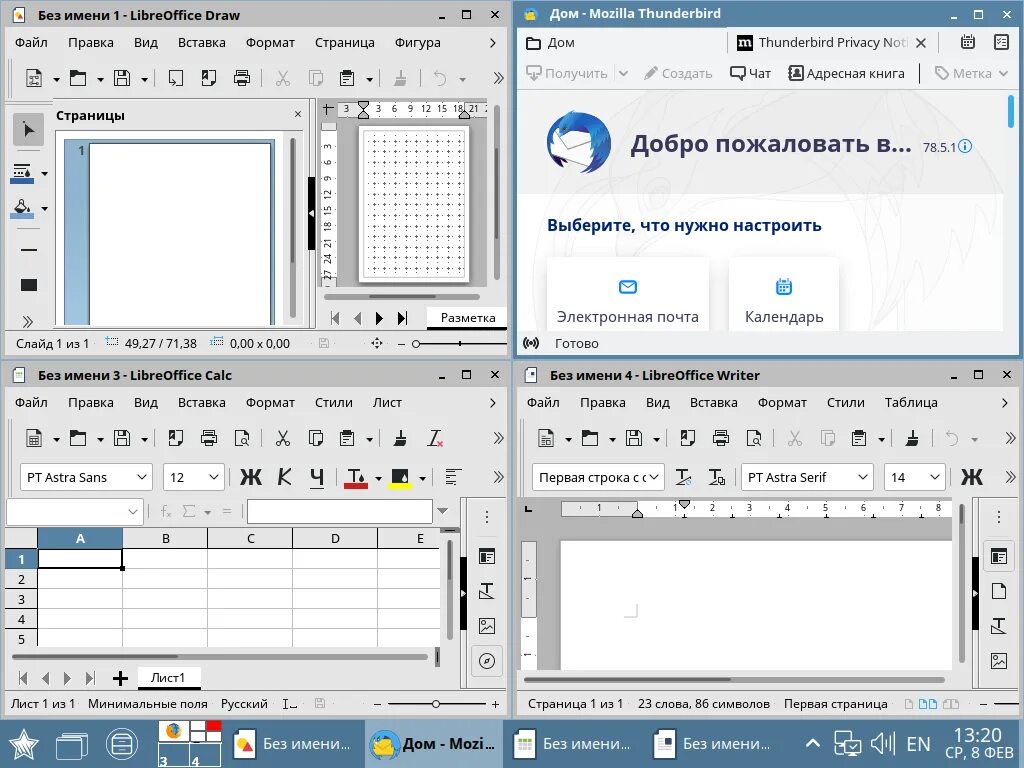Viewport: 1024px width, 768px height.
Task: Open the Calendar icon in Thunderbird tab bar
Action: (x=968, y=42)
